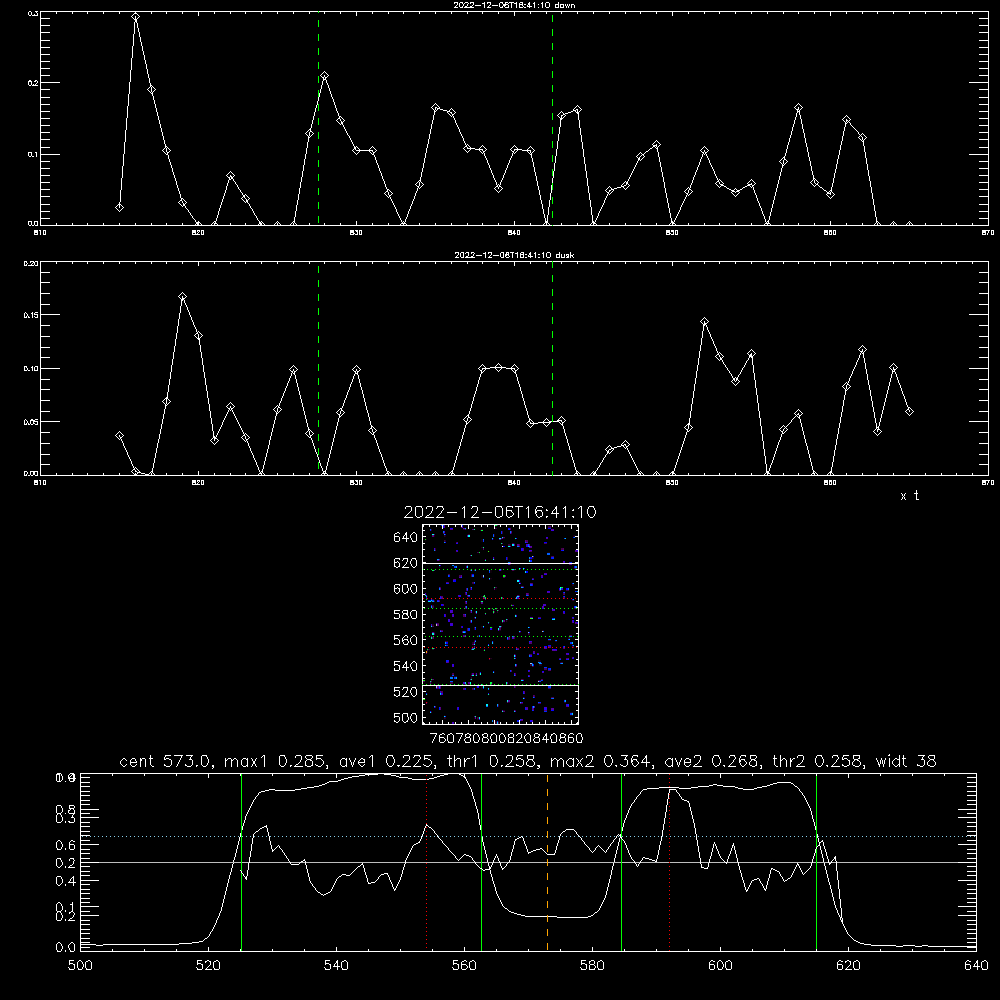Image resolution: width=1000 pixels, height=1000 pixels.
Task: Click the flat-top diamond marker at 839 in dusk plot
Action: (499, 367)
